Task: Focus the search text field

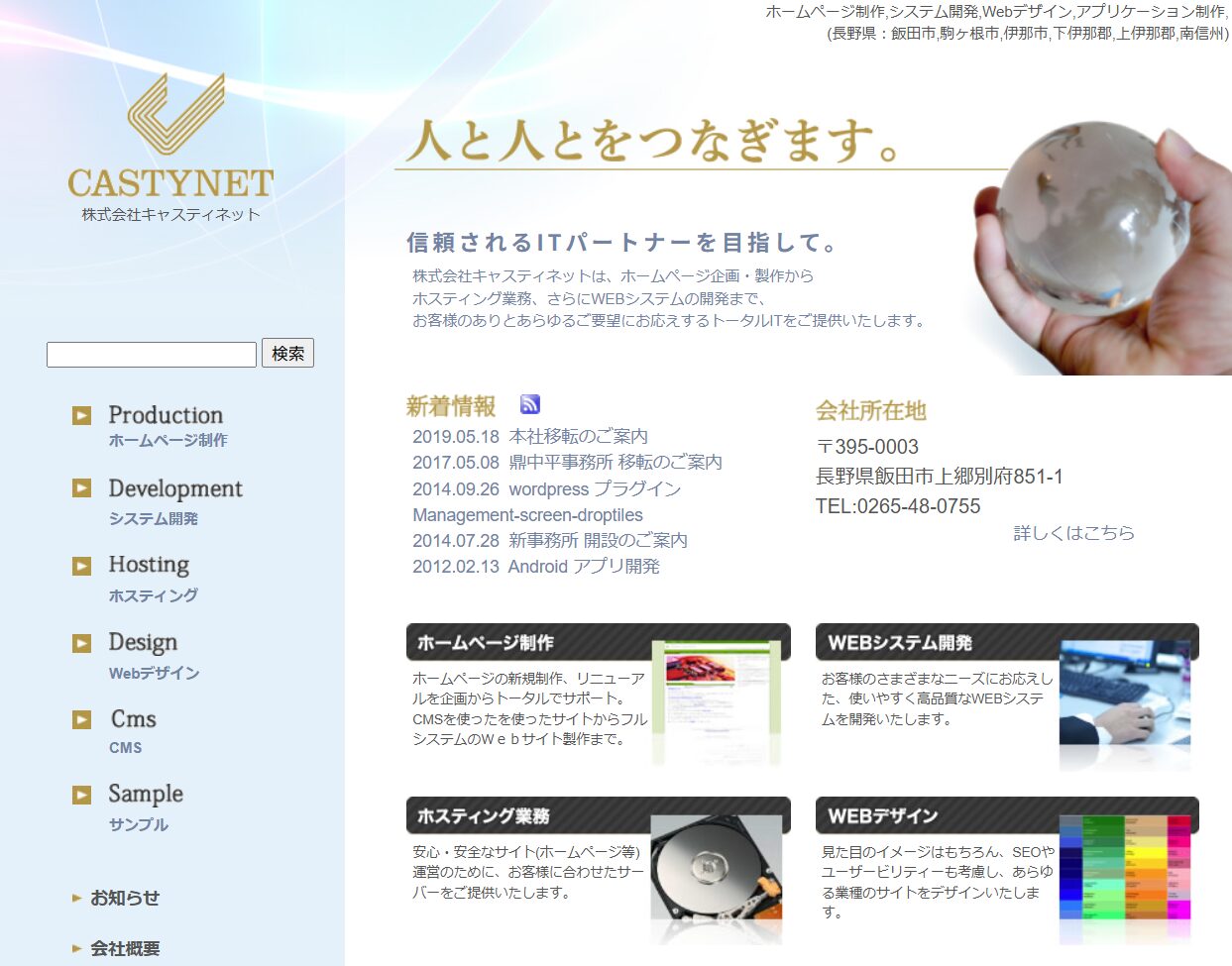Action: tap(152, 355)
